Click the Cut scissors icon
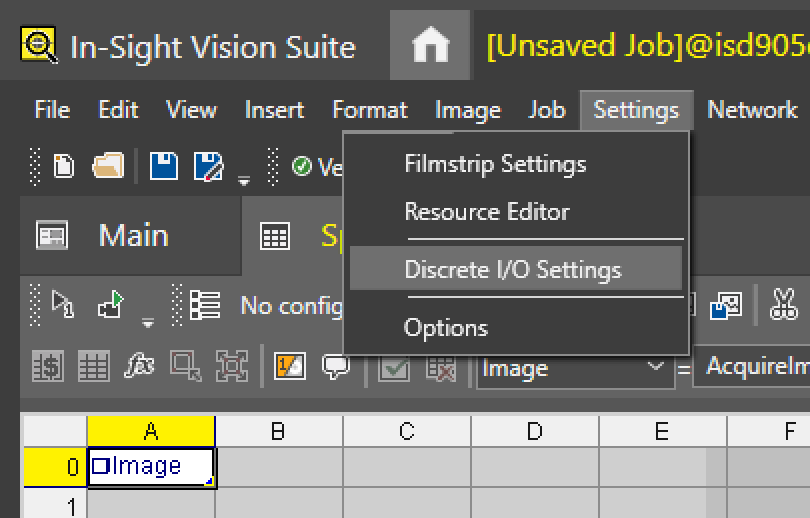 pos(783,304)
